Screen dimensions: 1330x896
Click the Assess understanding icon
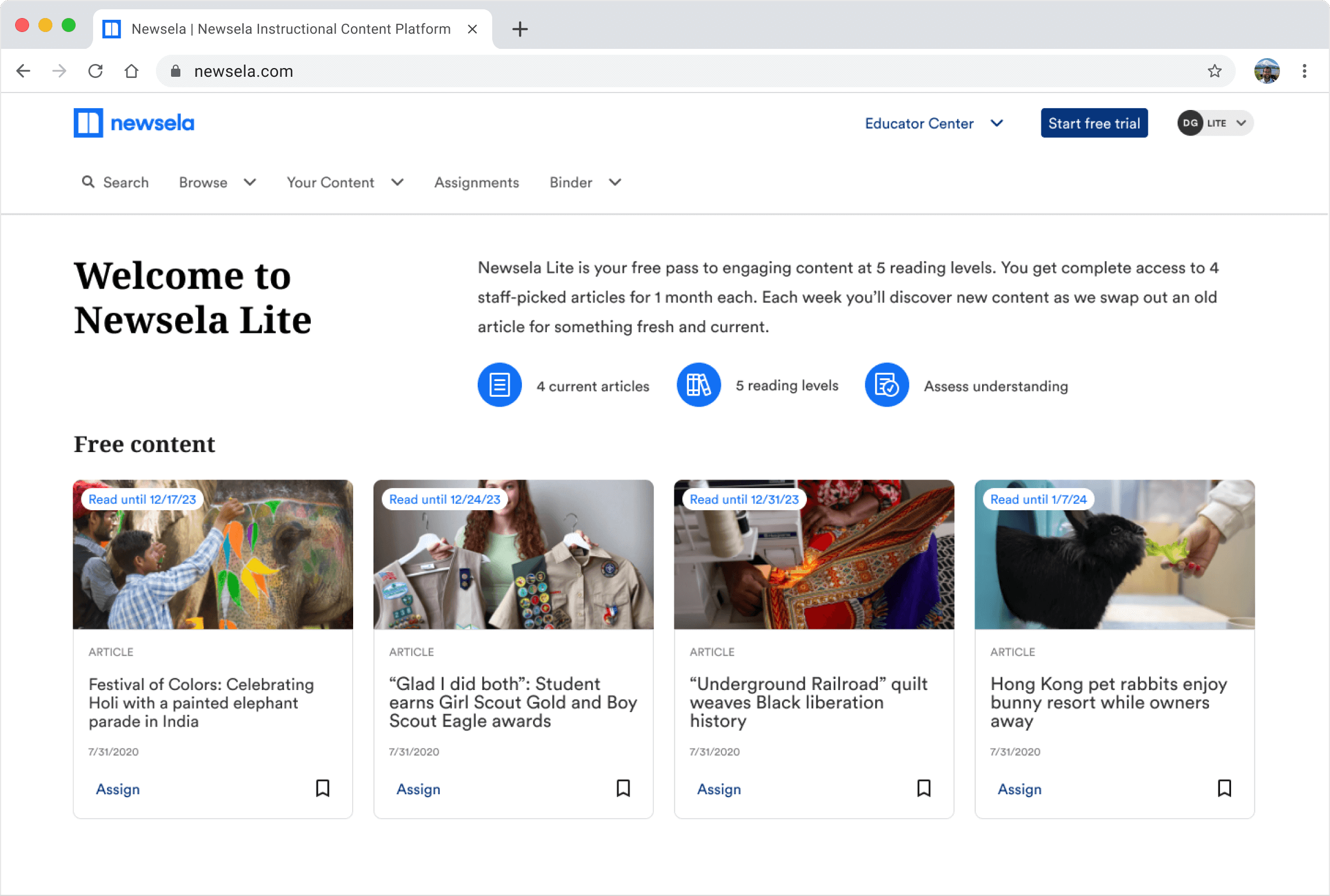tap(887, 385)
